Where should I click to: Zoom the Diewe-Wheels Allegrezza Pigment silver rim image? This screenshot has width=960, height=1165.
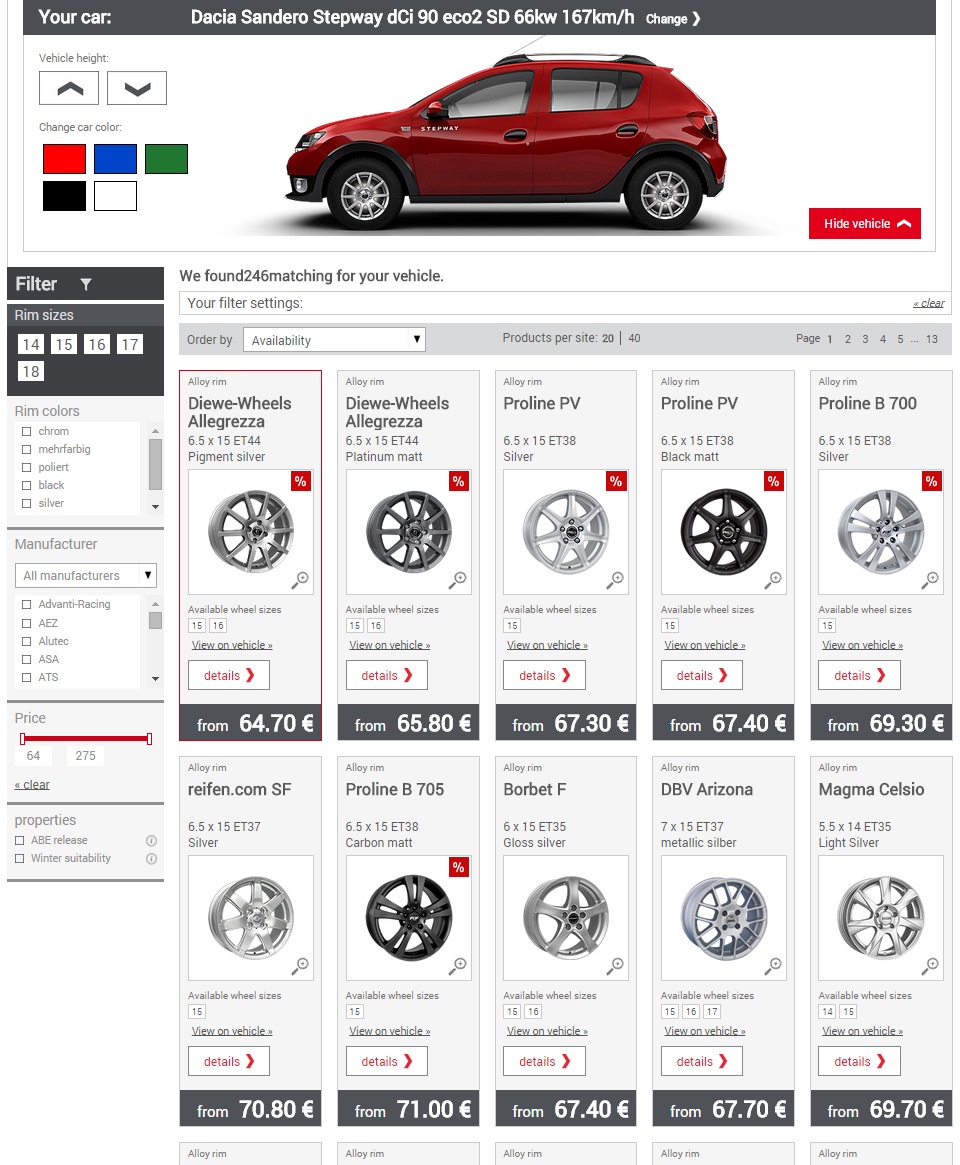coord(300,580)
